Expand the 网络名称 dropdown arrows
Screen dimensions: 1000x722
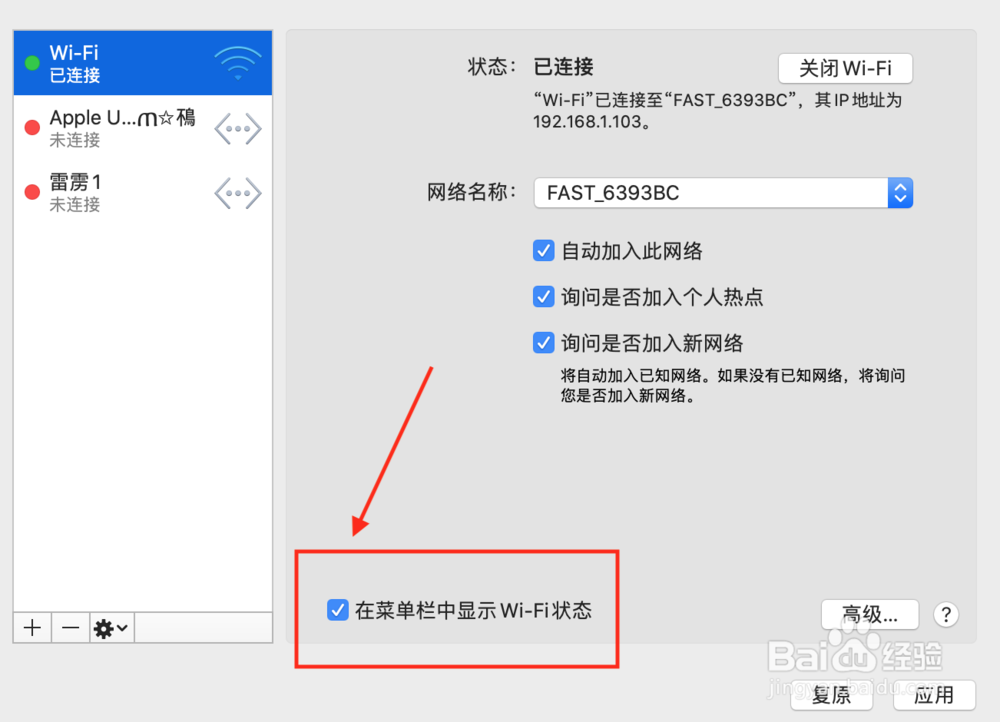[900, 193]
